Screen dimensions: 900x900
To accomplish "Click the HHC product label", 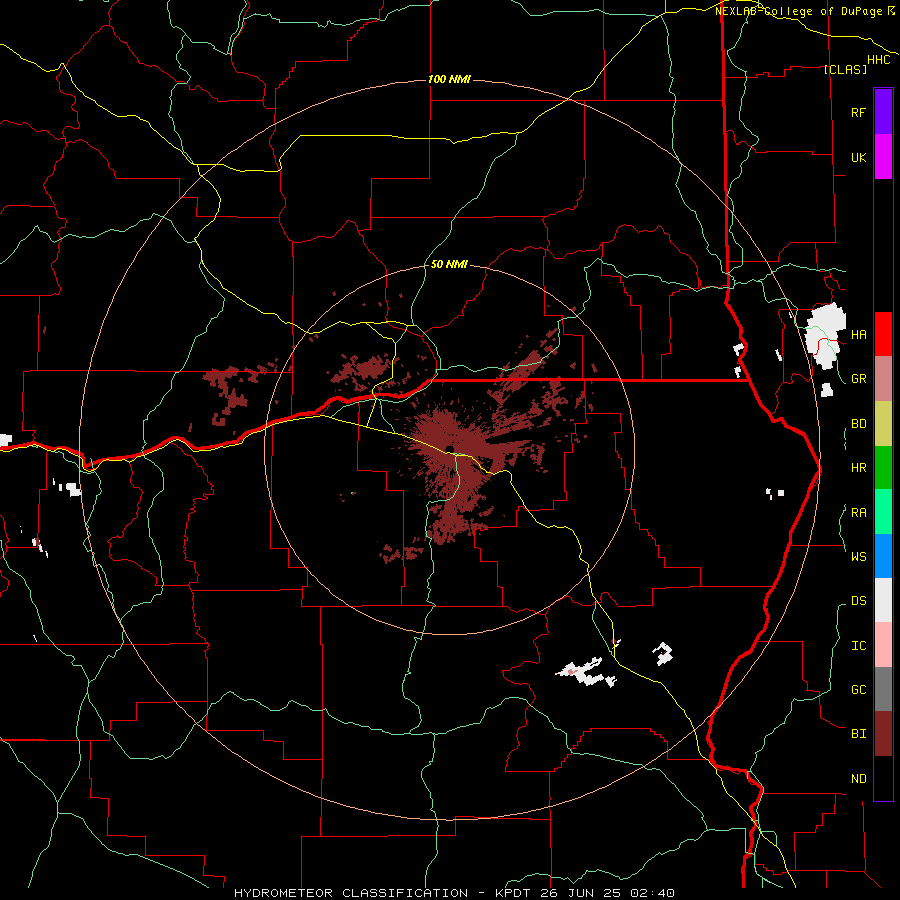I will (879, 60).
